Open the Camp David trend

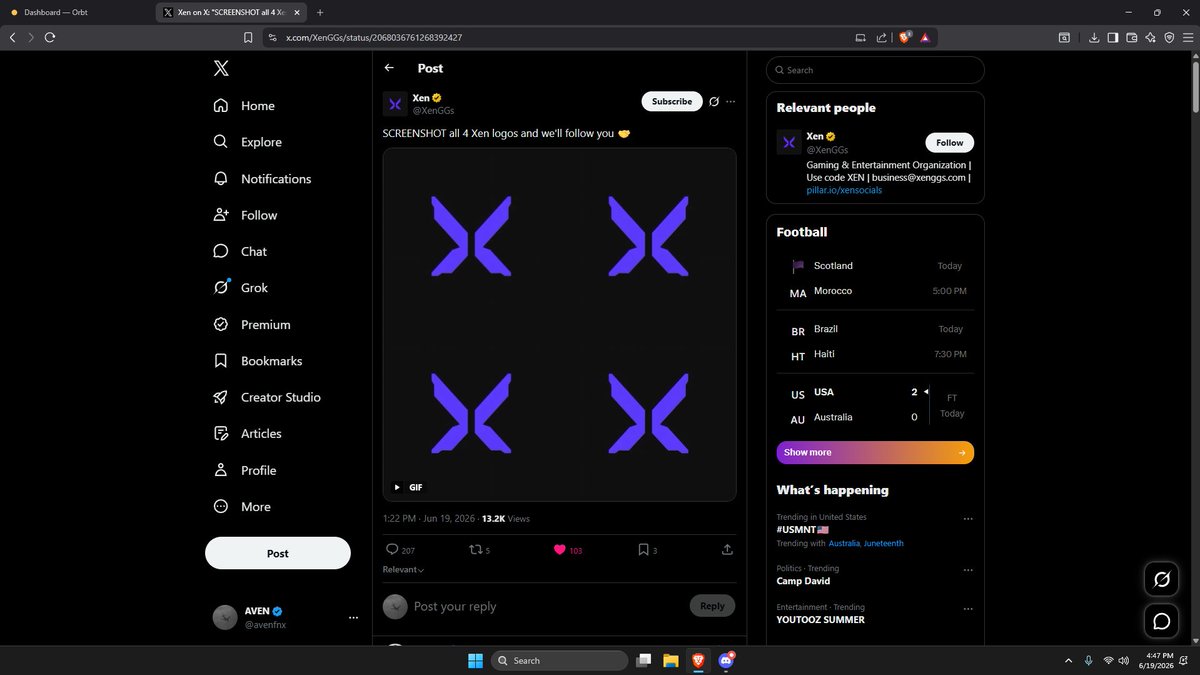point(803,581)
